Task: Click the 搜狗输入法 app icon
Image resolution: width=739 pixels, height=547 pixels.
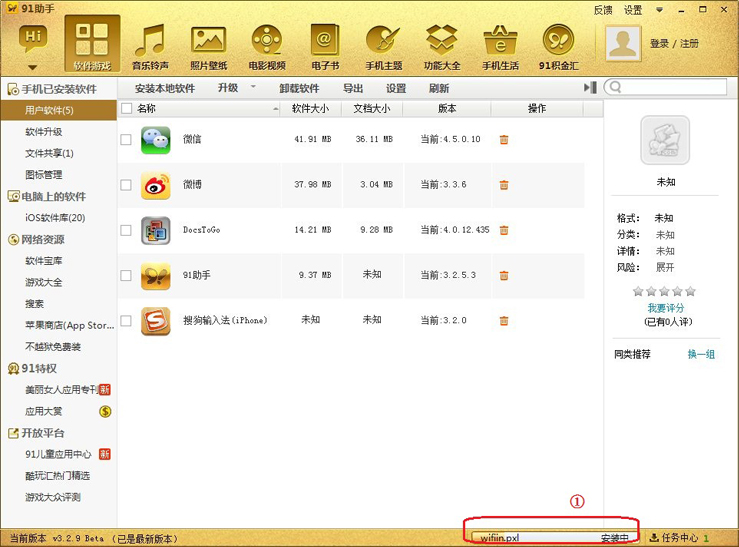Action: (156, 321)
